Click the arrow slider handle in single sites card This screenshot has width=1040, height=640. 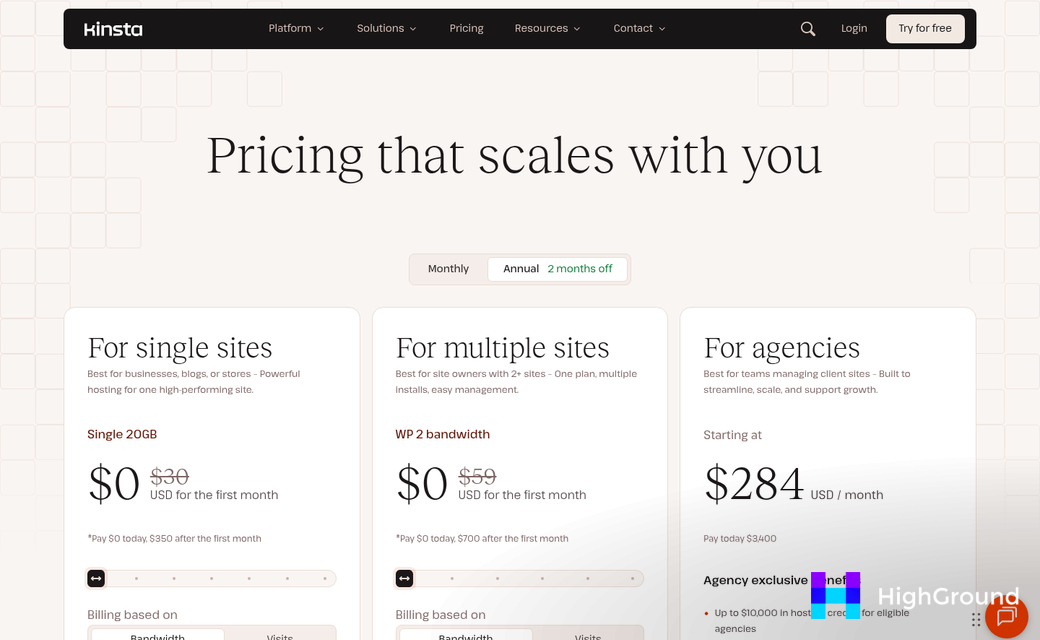[x=96, y=578]
